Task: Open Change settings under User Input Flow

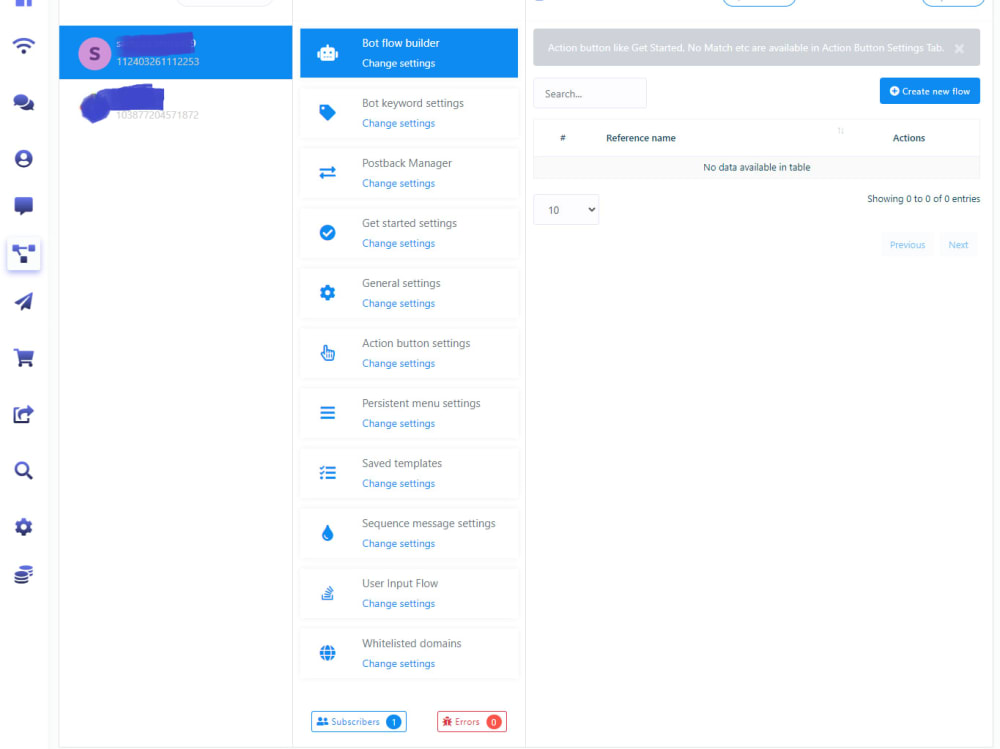Action: pos(398,603)
